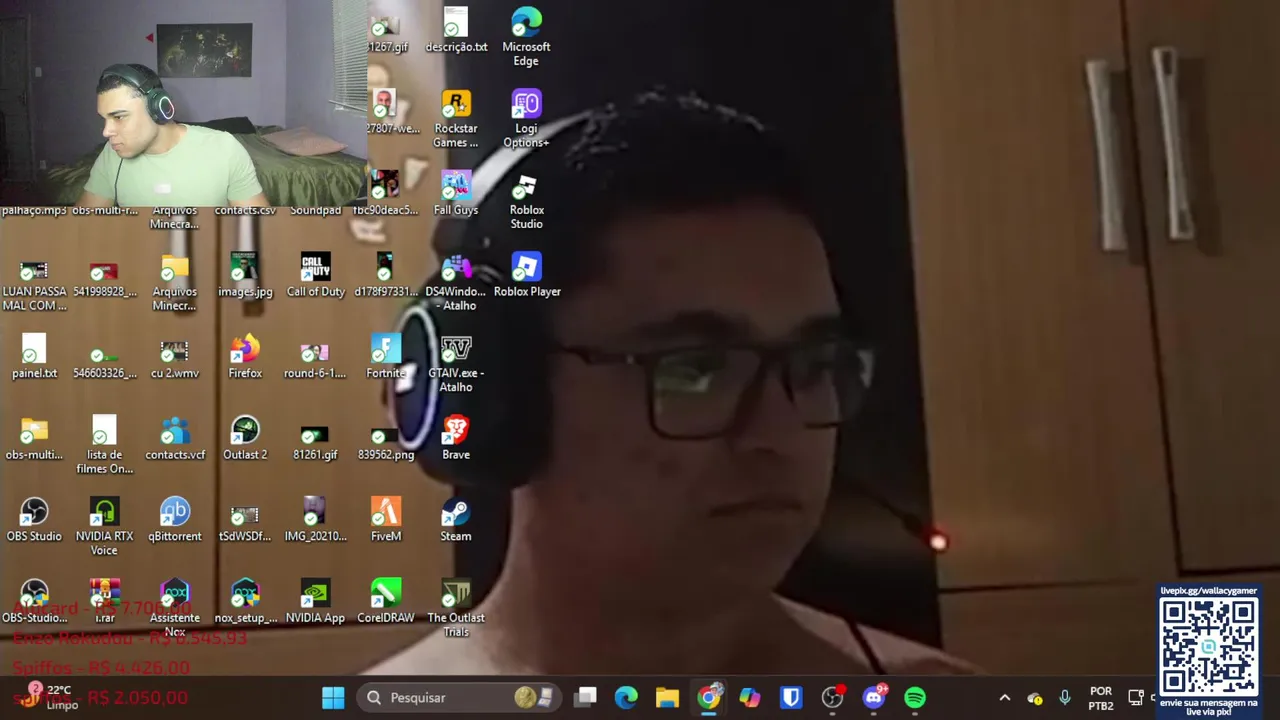Viewport: 1280px width, 720px height.
Task: Click the microphone tray icon
Action: pos(1065,698)
